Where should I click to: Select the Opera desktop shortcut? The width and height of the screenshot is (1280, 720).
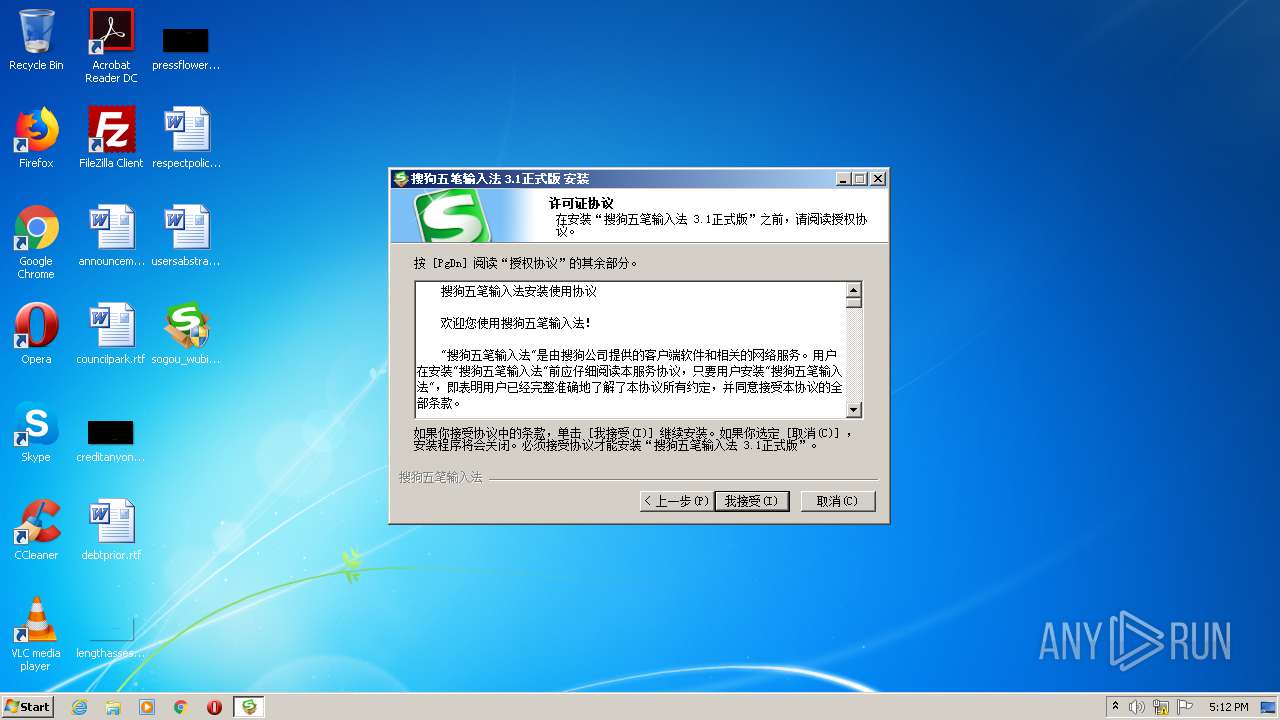coord(36,334)
